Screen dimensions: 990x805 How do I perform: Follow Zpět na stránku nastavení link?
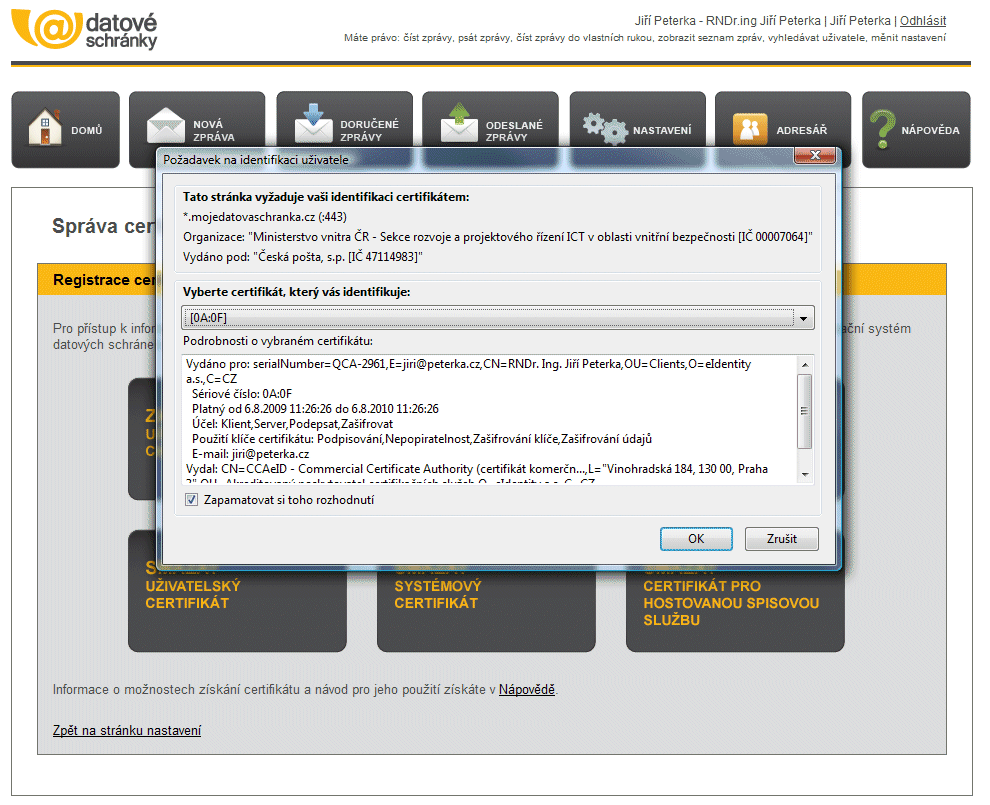[127, 730]
